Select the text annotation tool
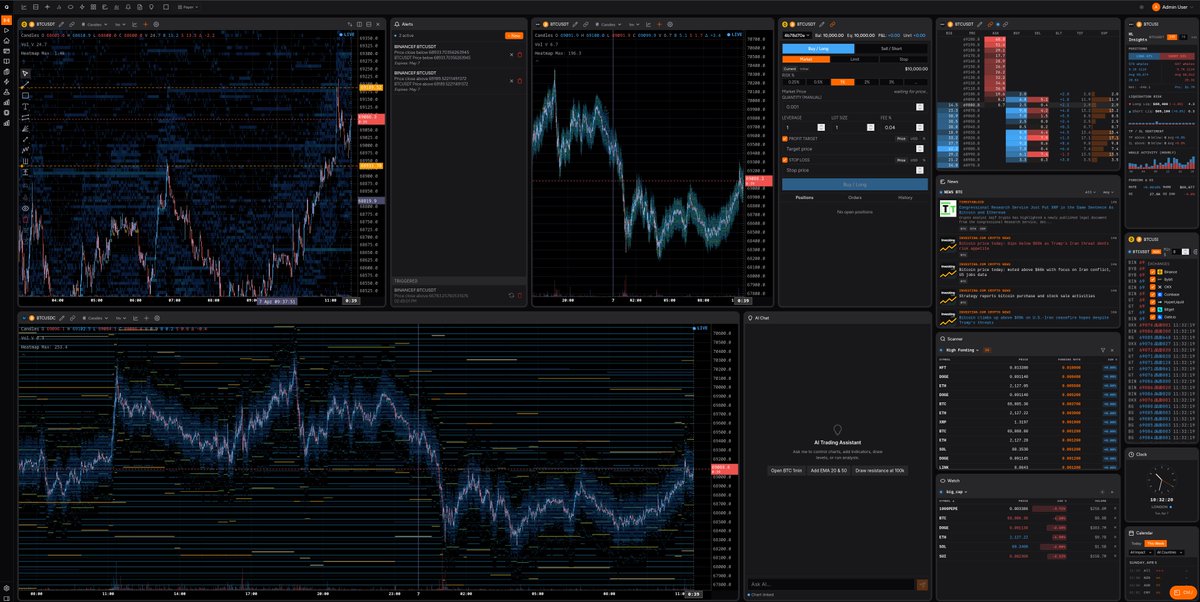The height and width of the screenshot is (602, 1200). [x=25, y=107]
